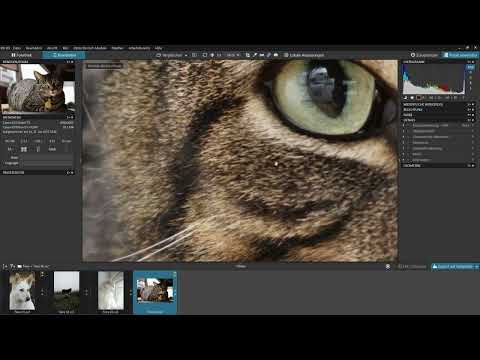Click the Autor metadata input field
This screenshot has width=480, height=360.
pyautogui.click(x=47, y=157)
